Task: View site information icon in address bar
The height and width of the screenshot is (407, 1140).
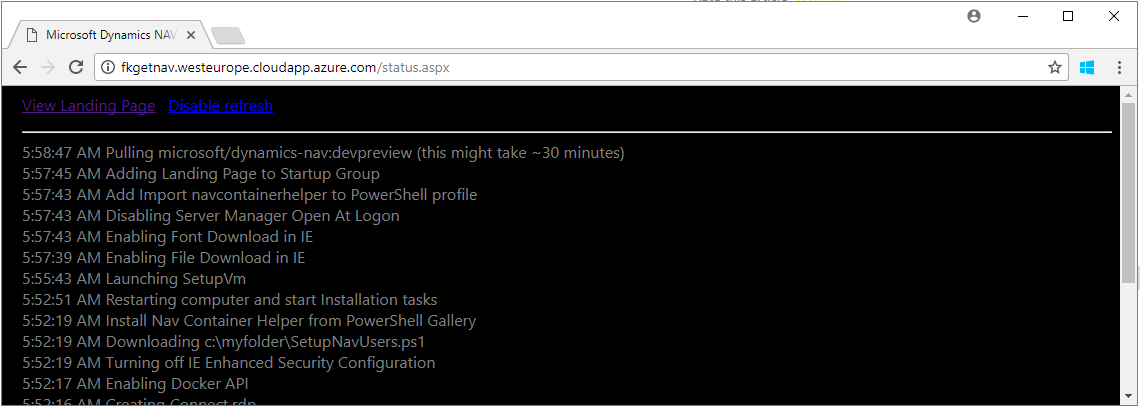Action: (x=107, y=67)
